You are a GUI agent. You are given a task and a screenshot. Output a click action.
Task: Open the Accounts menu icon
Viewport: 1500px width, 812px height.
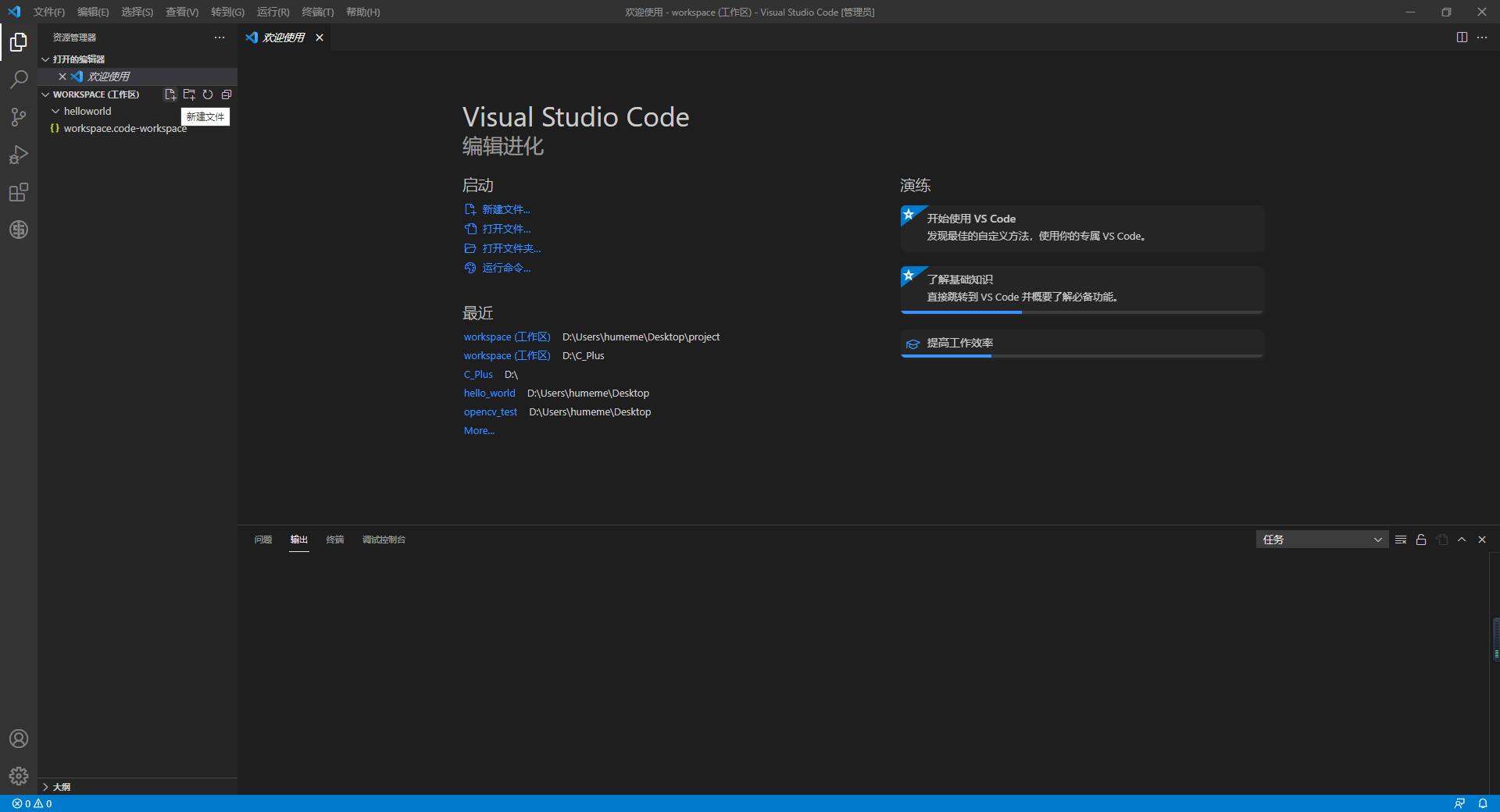[x=19, y=739]
